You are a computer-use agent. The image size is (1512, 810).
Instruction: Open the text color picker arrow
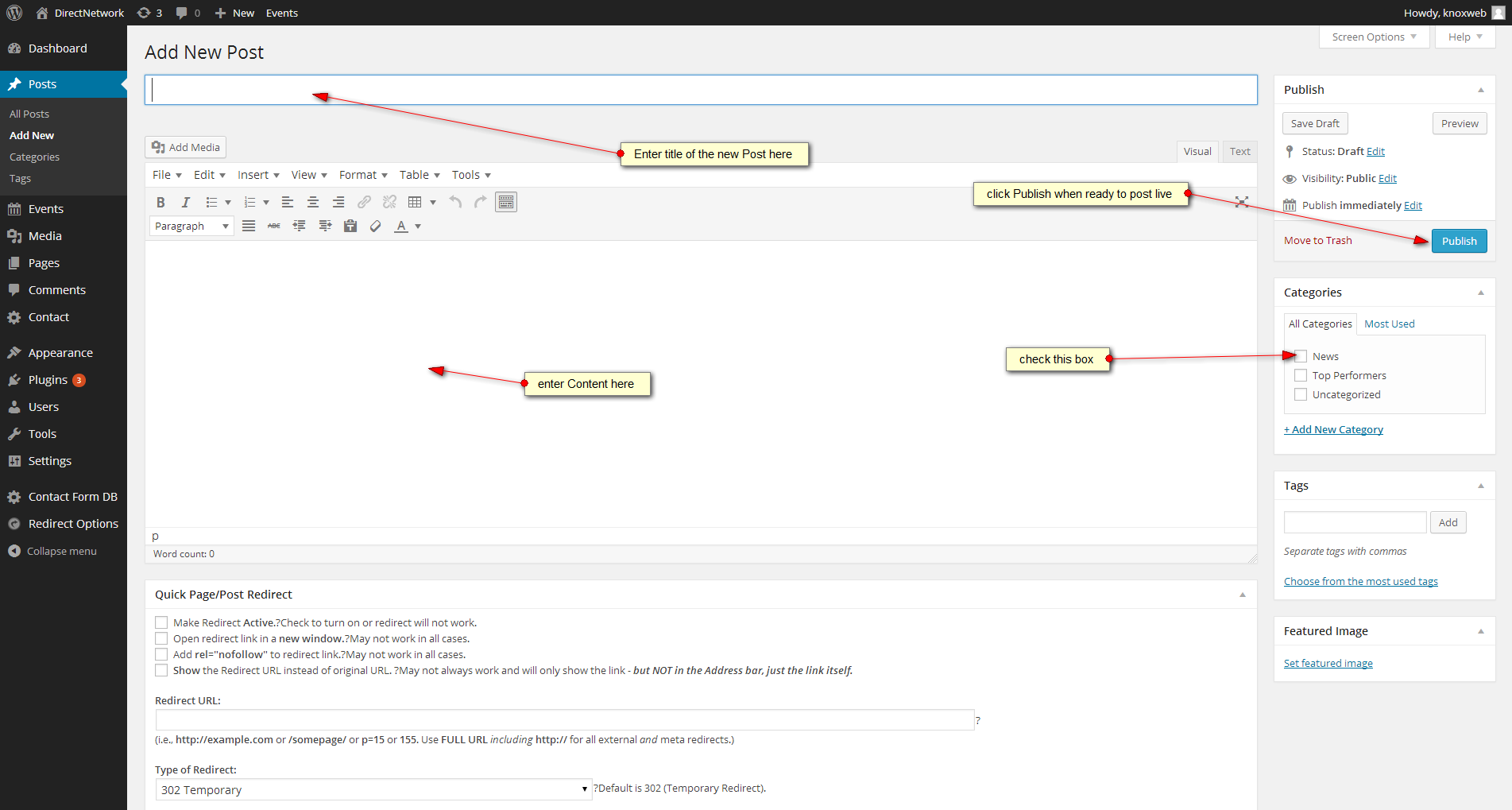418,227
